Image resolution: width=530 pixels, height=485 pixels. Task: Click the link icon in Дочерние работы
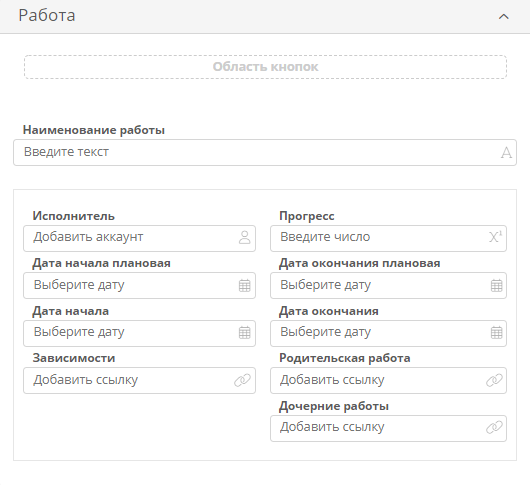tap(494, 428)
